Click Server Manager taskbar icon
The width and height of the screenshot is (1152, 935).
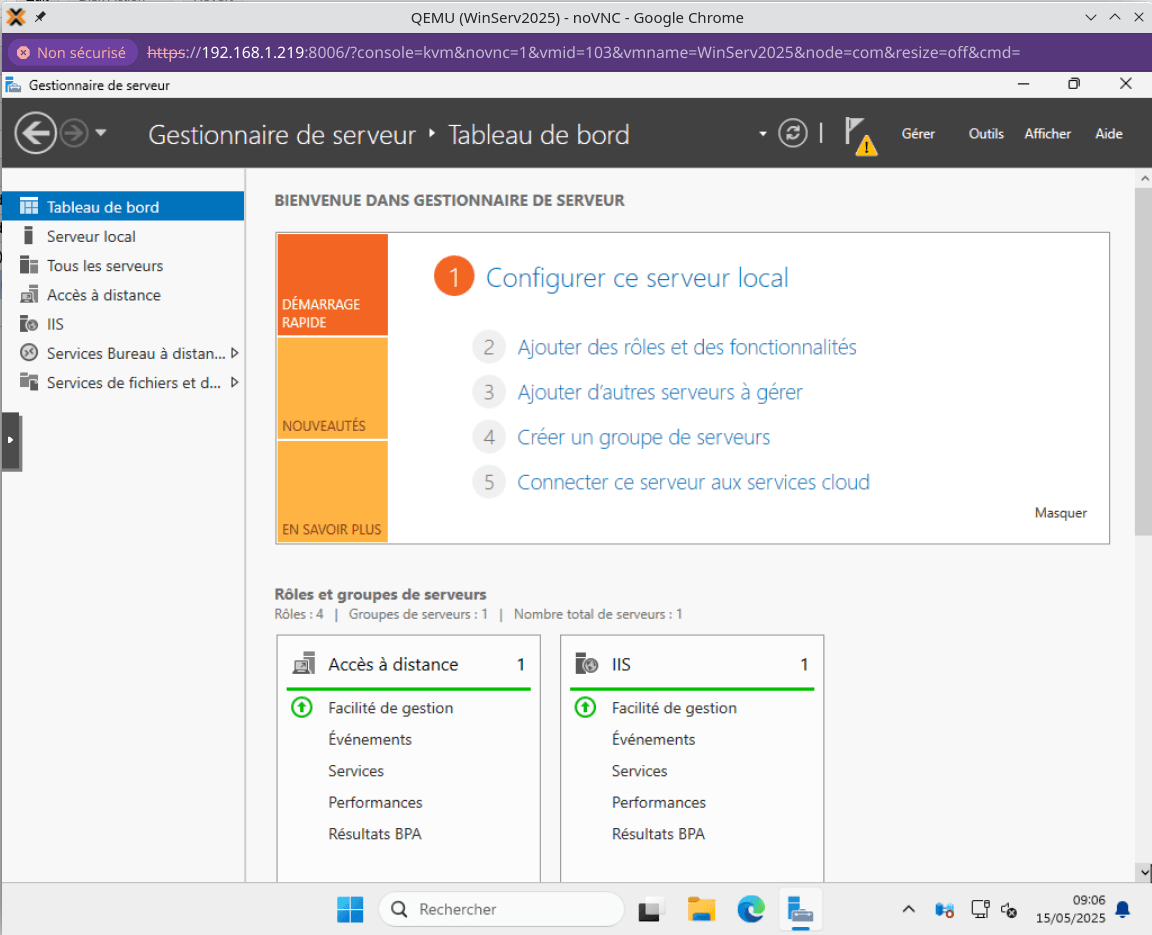pos(800,909)
